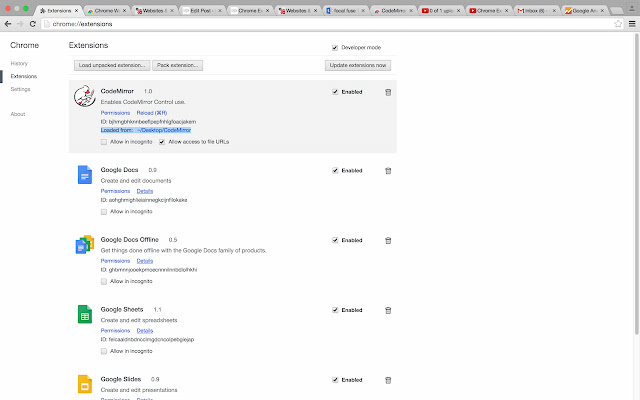Switch to the Inbox (8) Gmail tab

(x=536, y=11)
